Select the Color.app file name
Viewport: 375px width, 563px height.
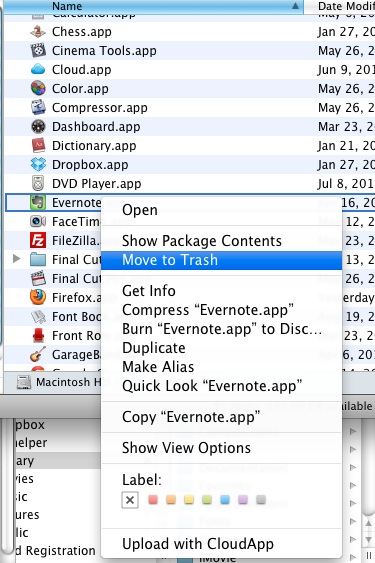80,89
